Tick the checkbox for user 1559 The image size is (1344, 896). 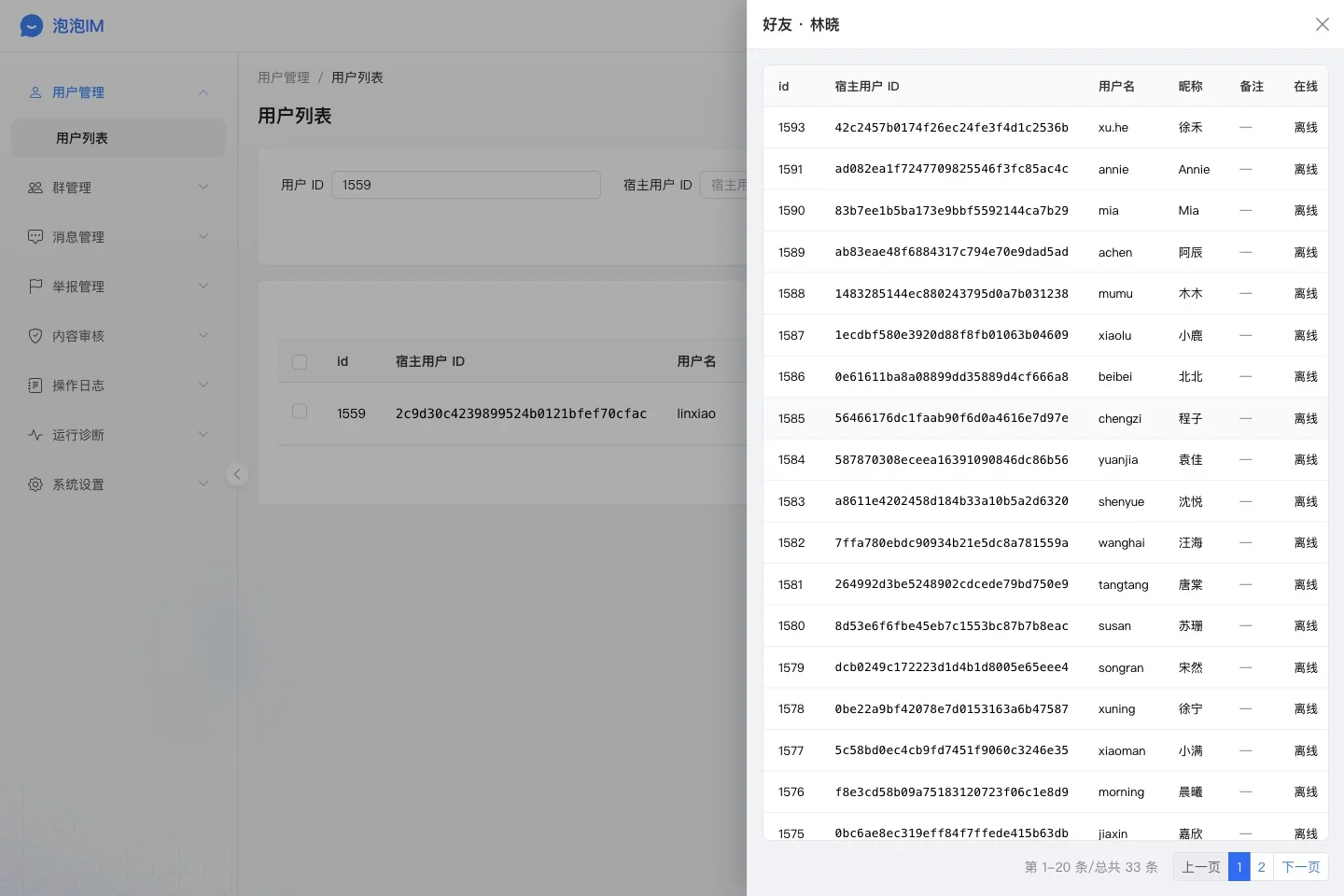point(300,412)
